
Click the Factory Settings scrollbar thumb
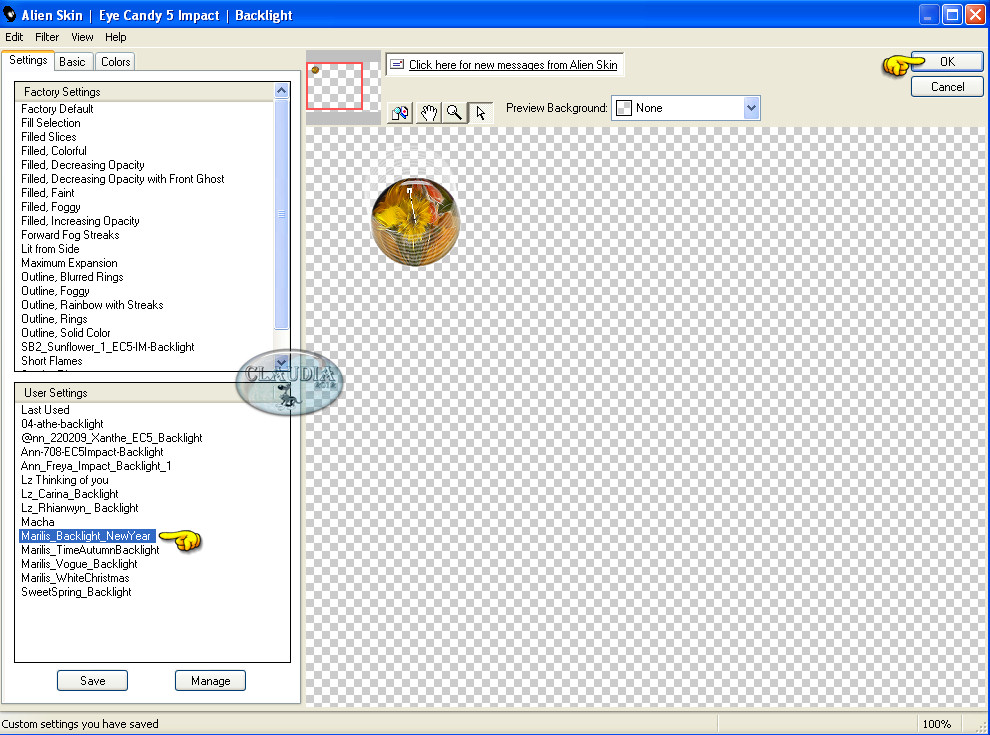pos(282,214)
